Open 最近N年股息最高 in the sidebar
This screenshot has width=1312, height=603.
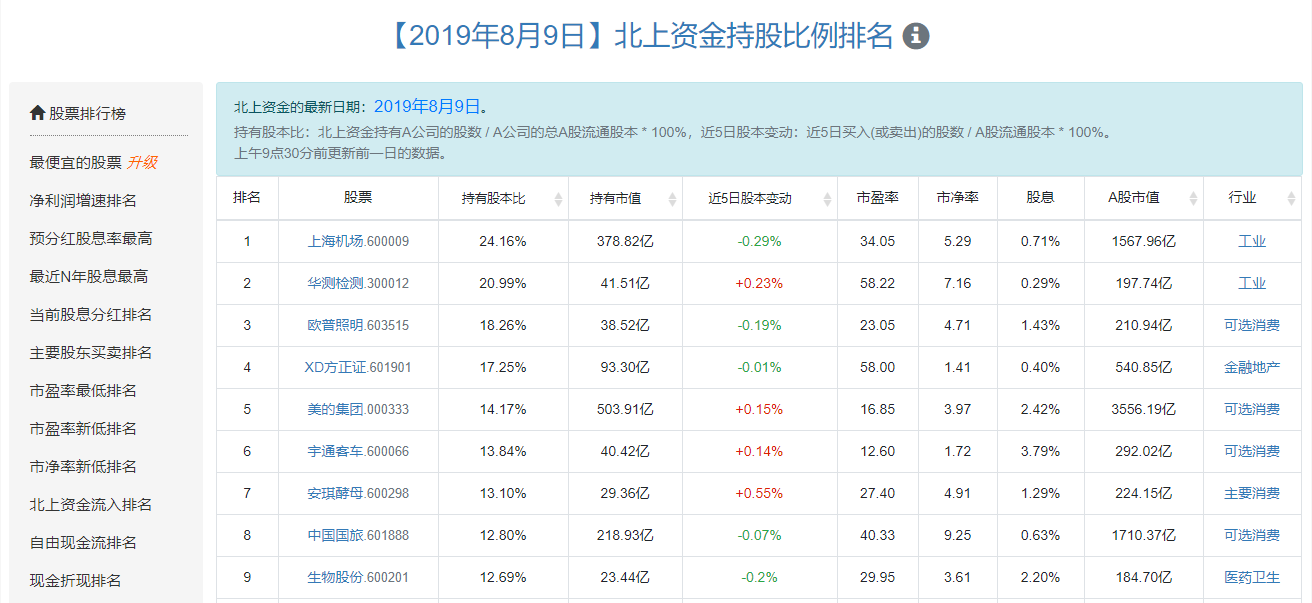(89, 277)
